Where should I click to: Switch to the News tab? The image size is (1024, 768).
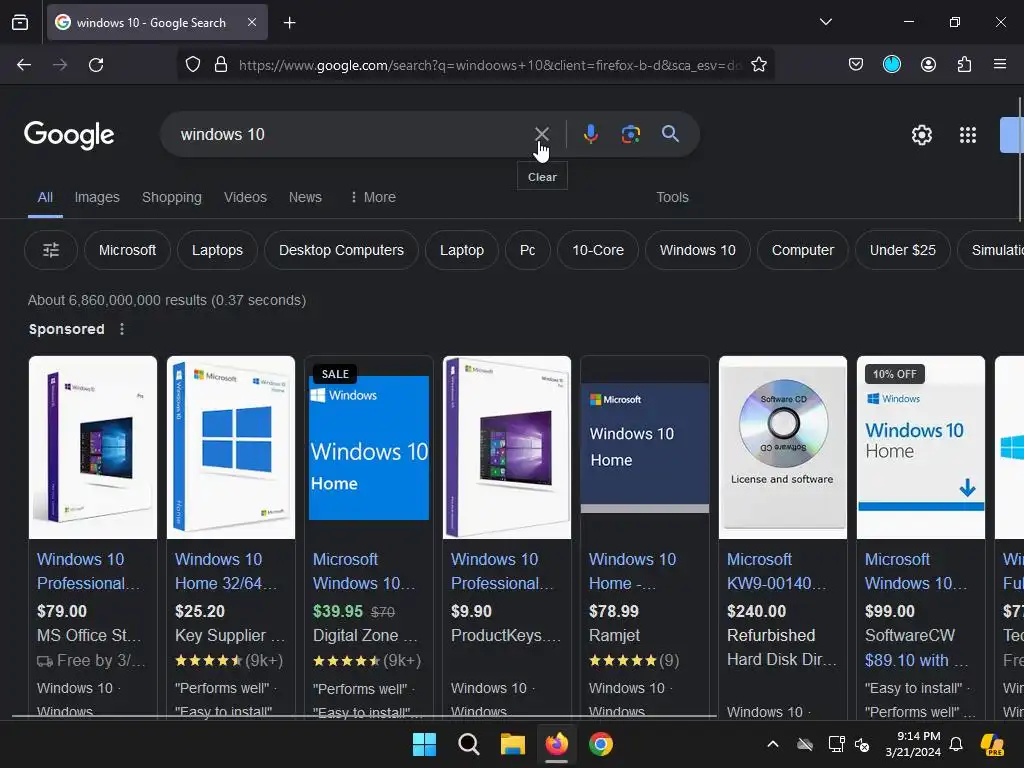click(x=305, y=197)
